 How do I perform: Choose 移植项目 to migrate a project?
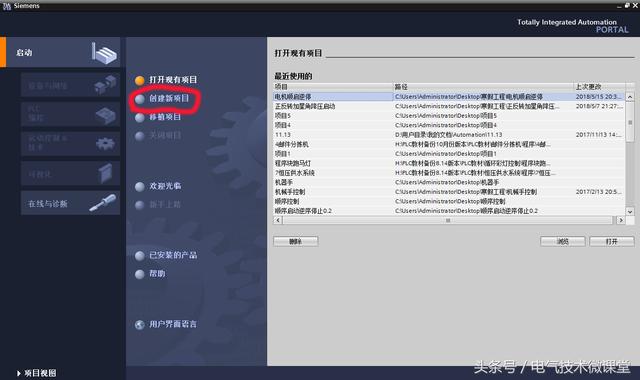click(x=165, y=117)
